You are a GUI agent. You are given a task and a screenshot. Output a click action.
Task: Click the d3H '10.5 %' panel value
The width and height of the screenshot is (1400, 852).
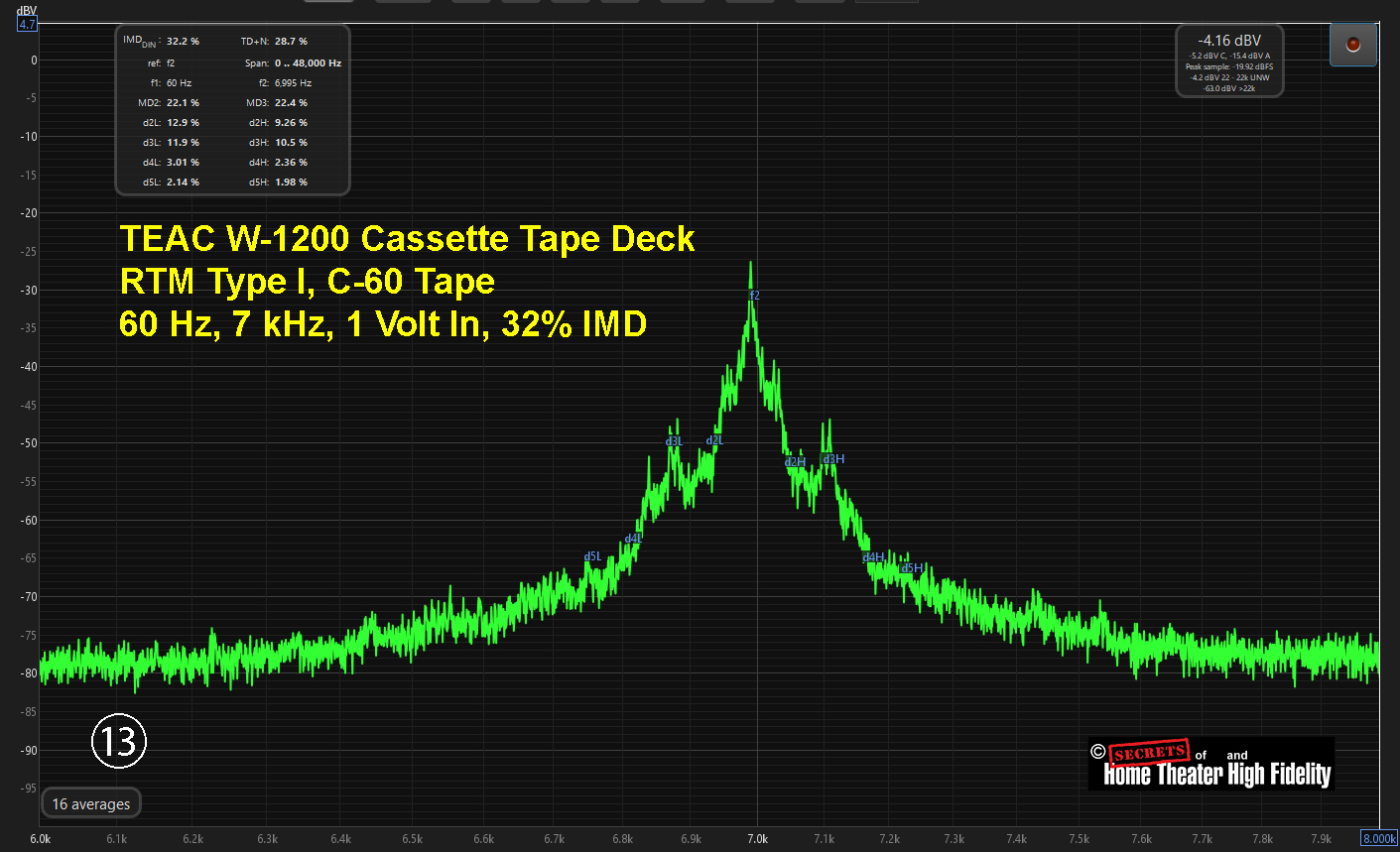pyautogui.click(x=291, y=143)
